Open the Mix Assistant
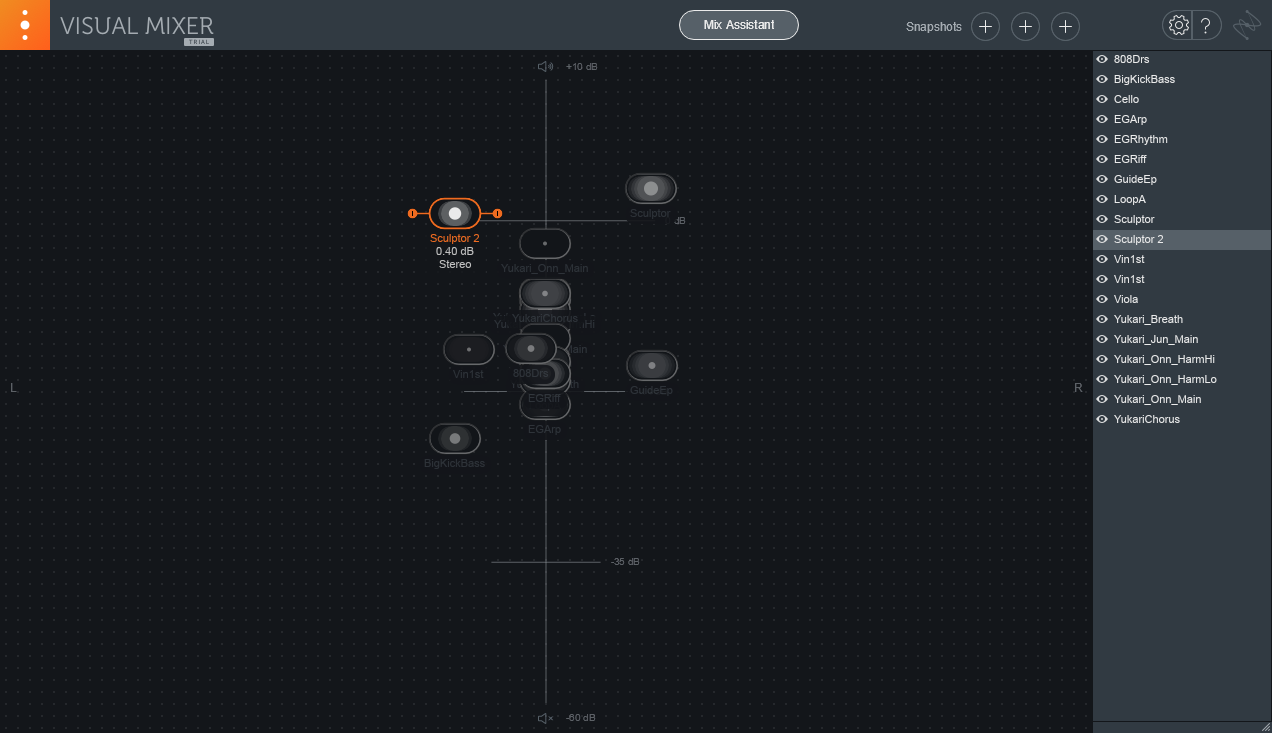The width and height of the screenshot is (1272, 733). coord(739,25)
